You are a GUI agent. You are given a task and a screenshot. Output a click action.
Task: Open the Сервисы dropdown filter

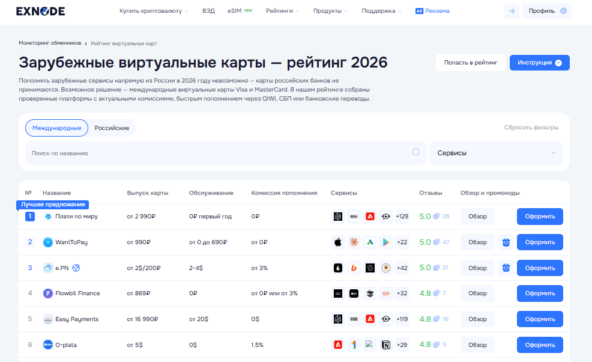(x=496, y=153)
